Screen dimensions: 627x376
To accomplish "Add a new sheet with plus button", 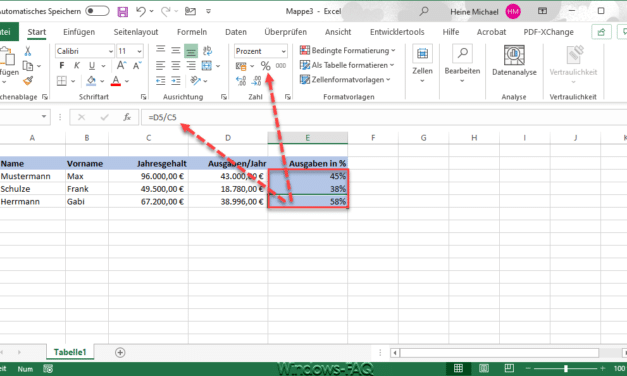I will [x=120, y=352].
